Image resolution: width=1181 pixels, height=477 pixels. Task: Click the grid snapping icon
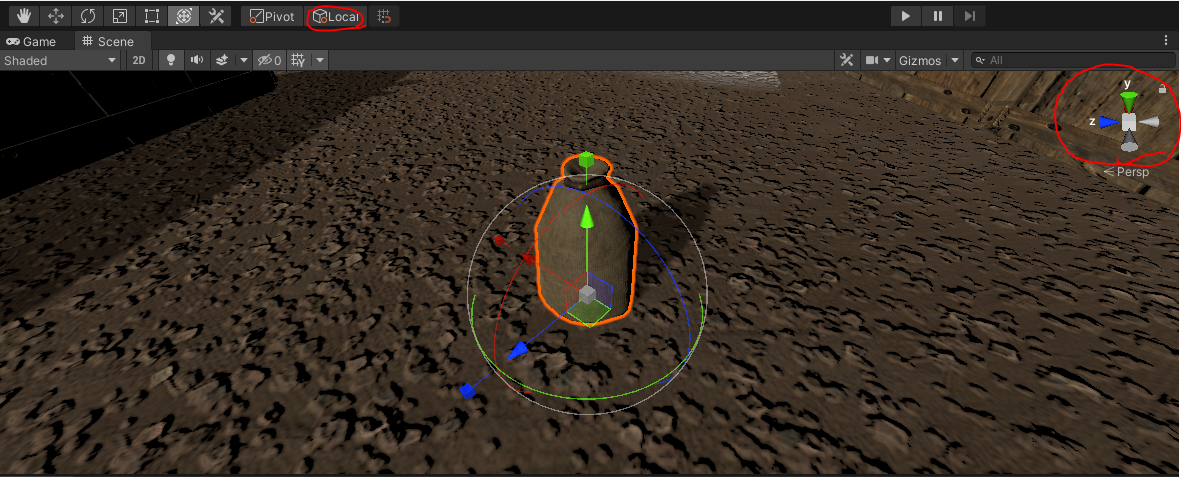[385, 16]
